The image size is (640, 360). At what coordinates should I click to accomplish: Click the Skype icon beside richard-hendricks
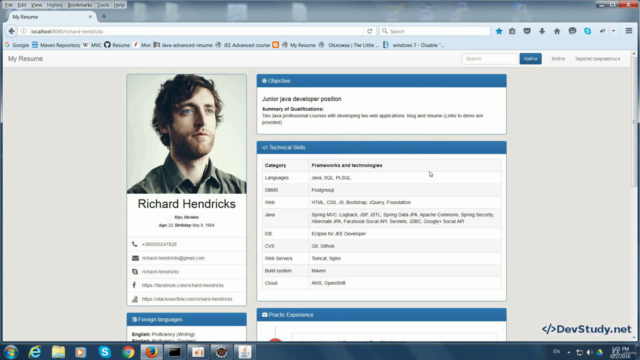(x=135, y=271)
